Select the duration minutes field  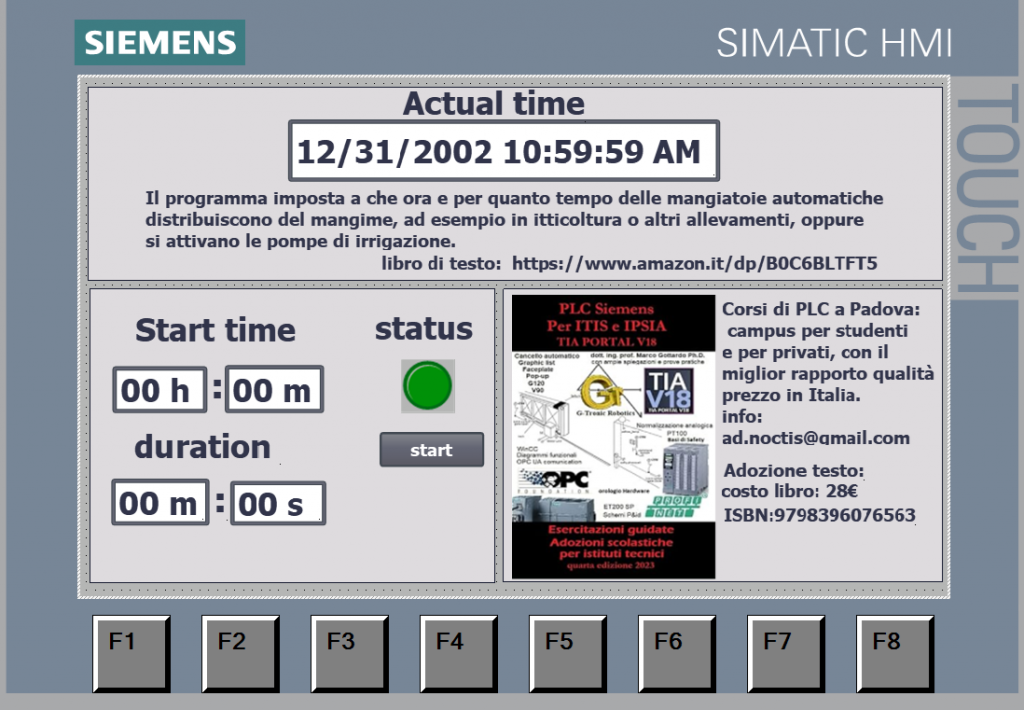tap(160, 503)
